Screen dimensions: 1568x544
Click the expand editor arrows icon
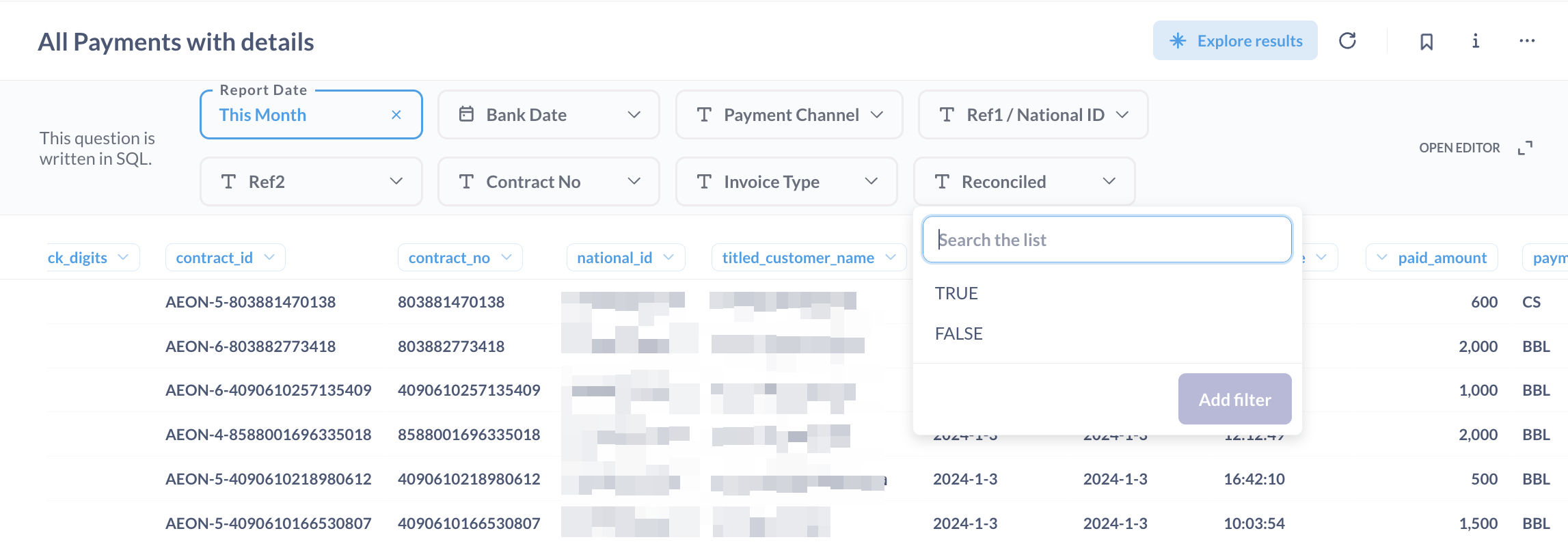coord(1525,148)
